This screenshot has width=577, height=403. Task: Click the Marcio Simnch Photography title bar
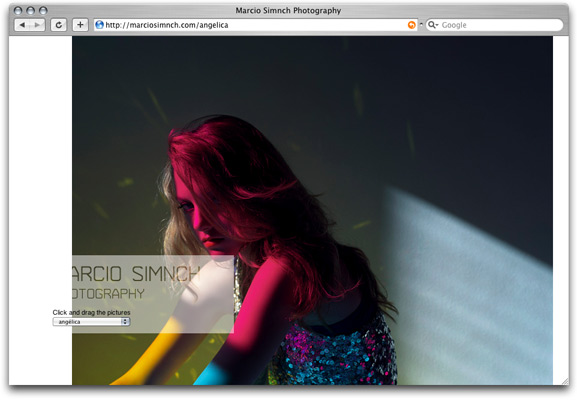click(x=288, y=10)
